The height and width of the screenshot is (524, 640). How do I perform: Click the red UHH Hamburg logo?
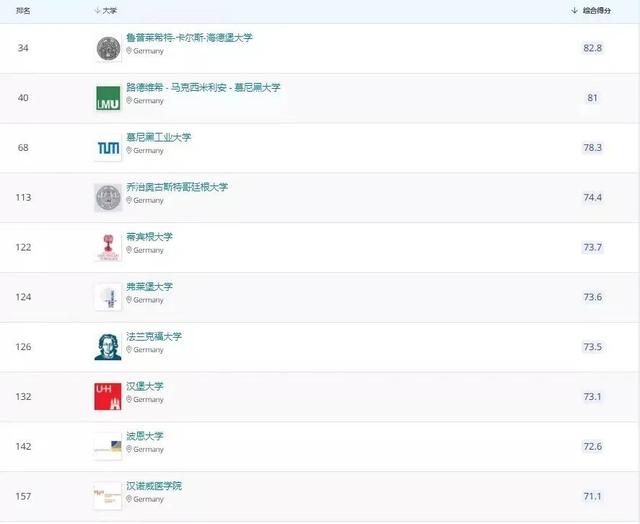pos(107,396)
